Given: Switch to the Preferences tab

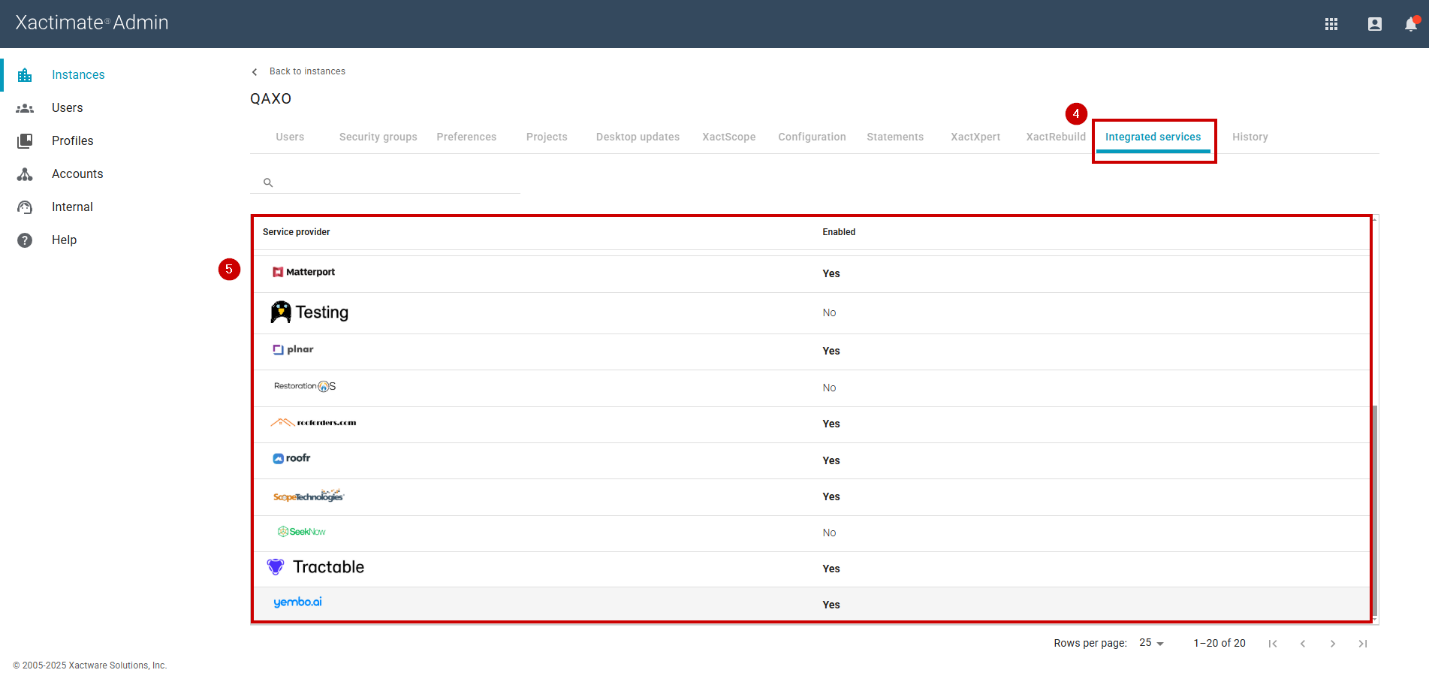Looking at the screenshot, I should (x=466, y=137).
